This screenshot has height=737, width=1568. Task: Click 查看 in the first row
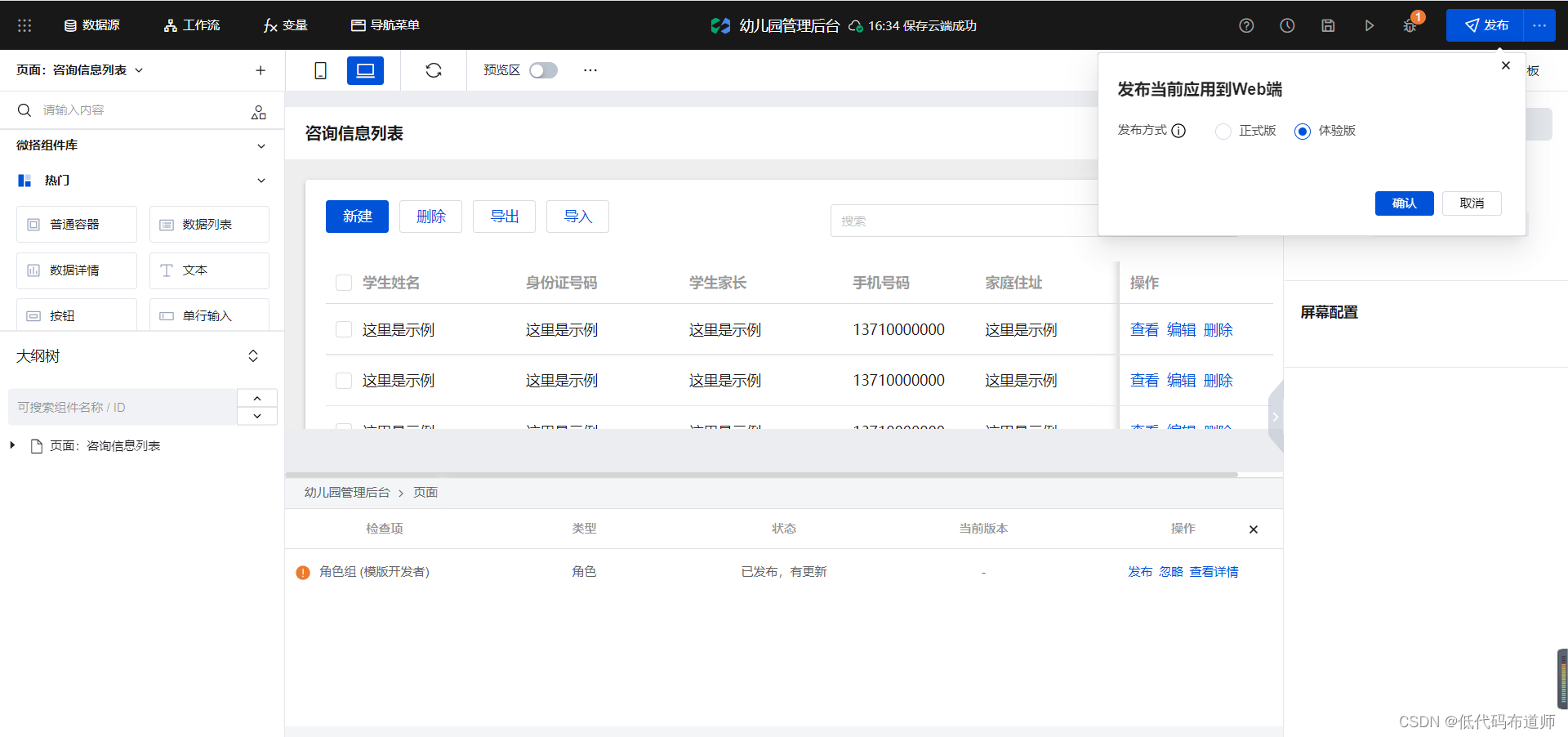coord(1144,330)
